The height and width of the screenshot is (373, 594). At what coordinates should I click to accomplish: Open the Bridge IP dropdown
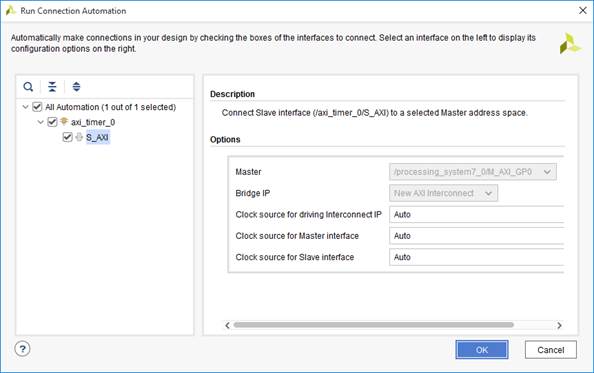[443, 193]
